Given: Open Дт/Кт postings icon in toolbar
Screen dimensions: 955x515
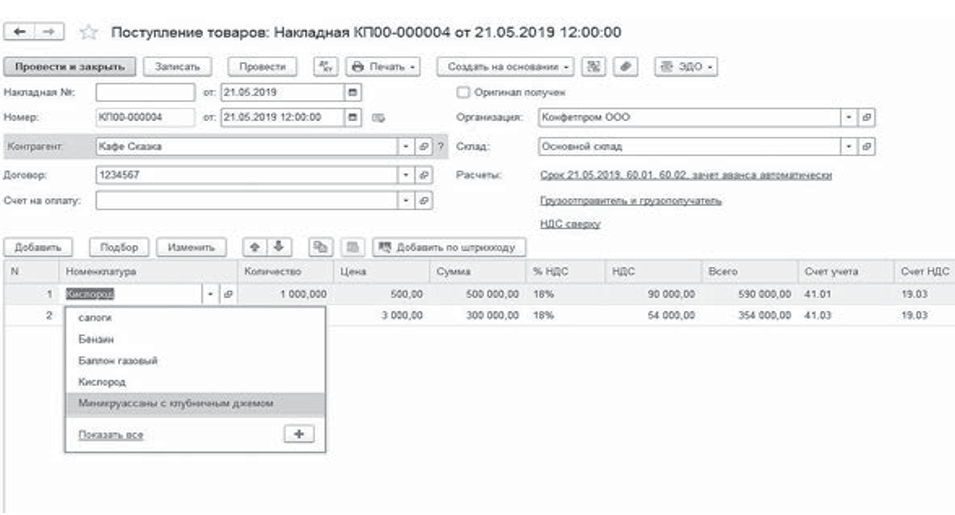Looking at the screenshot, I should (x=324, y=66).
